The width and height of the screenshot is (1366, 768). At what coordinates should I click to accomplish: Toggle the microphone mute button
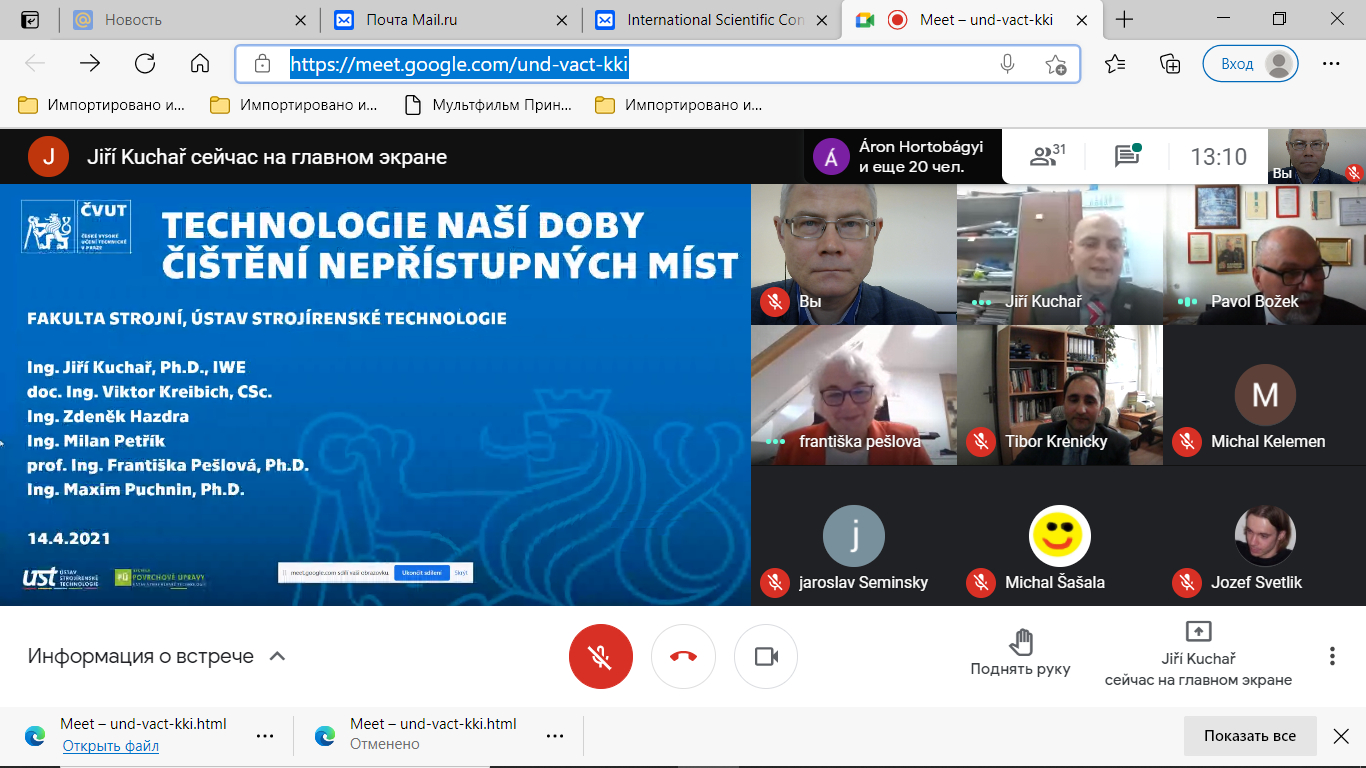600,656
